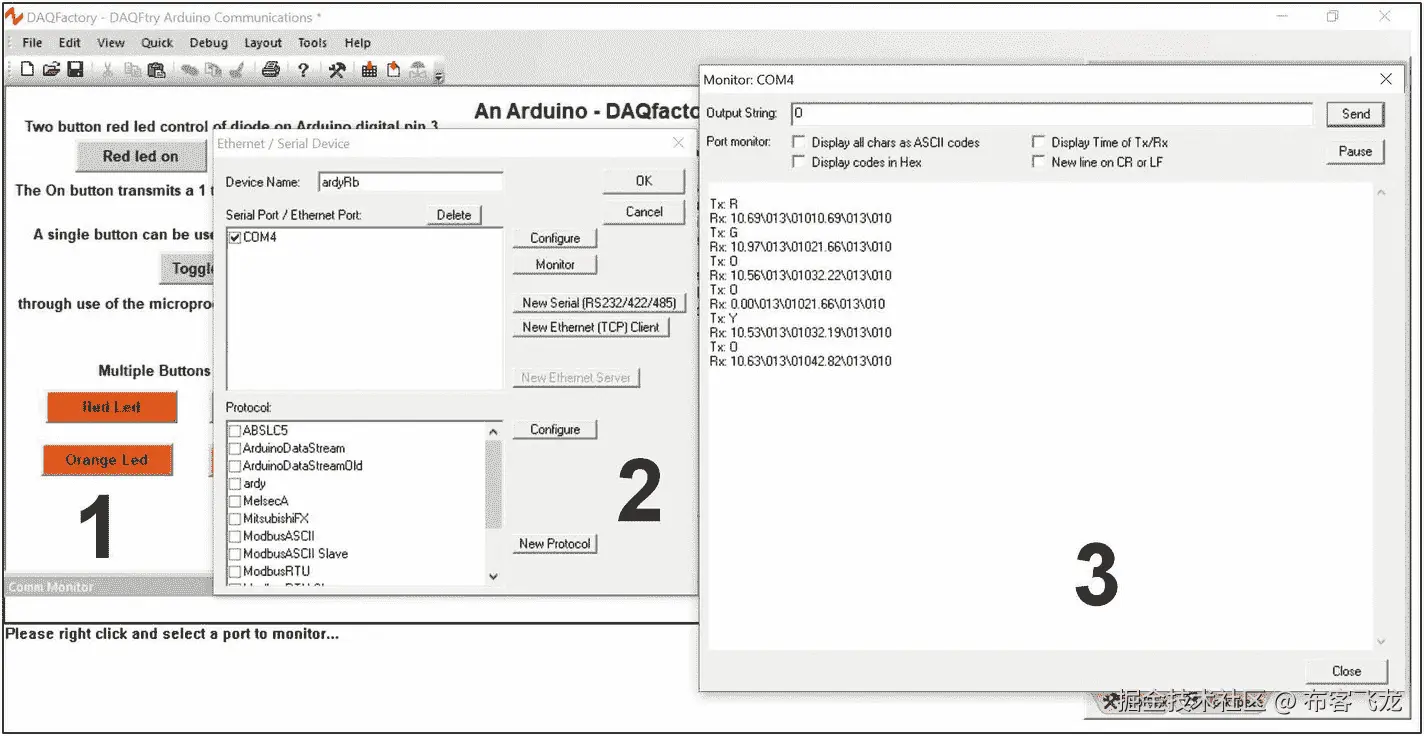Enable Display all chars as ASCII codes
Image resolution: width=1424 pixels, height=736 pixels.
[799, 143]
